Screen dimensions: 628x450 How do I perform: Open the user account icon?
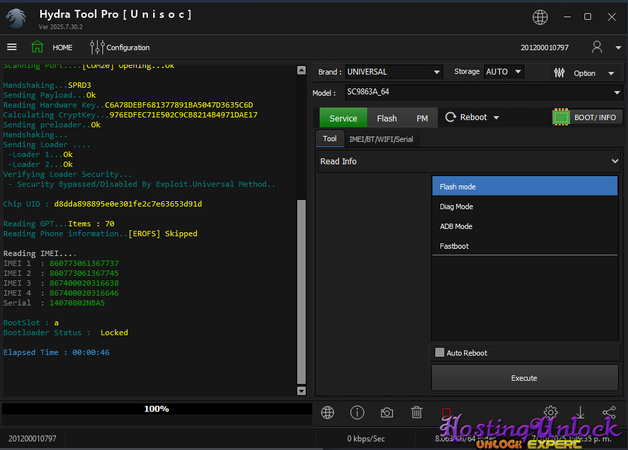[x=597, y=47]
